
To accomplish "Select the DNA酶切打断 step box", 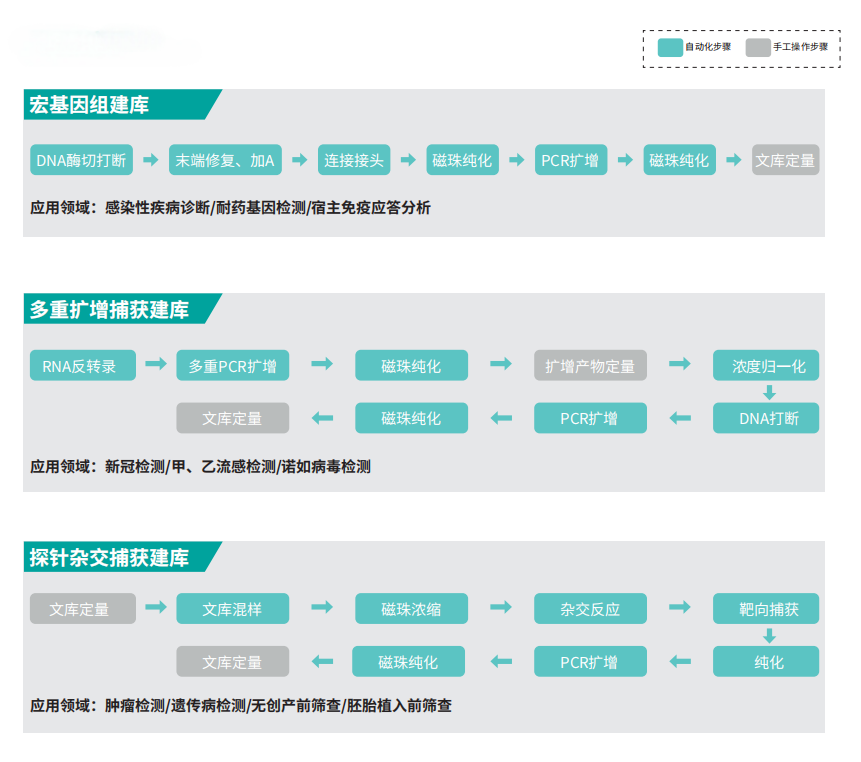I will click(81, 160).
